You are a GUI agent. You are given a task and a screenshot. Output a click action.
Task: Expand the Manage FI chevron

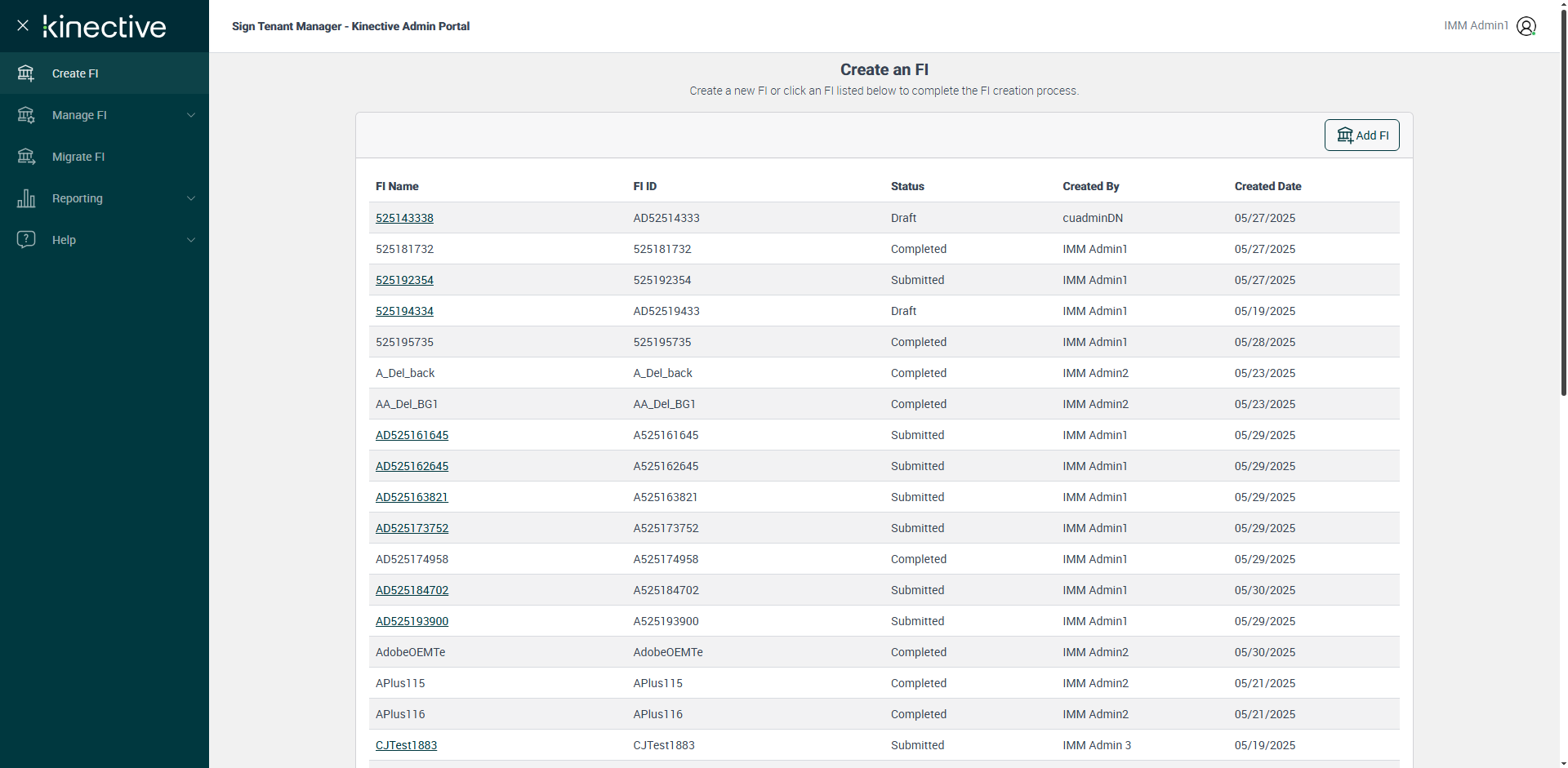click(191, 115)
